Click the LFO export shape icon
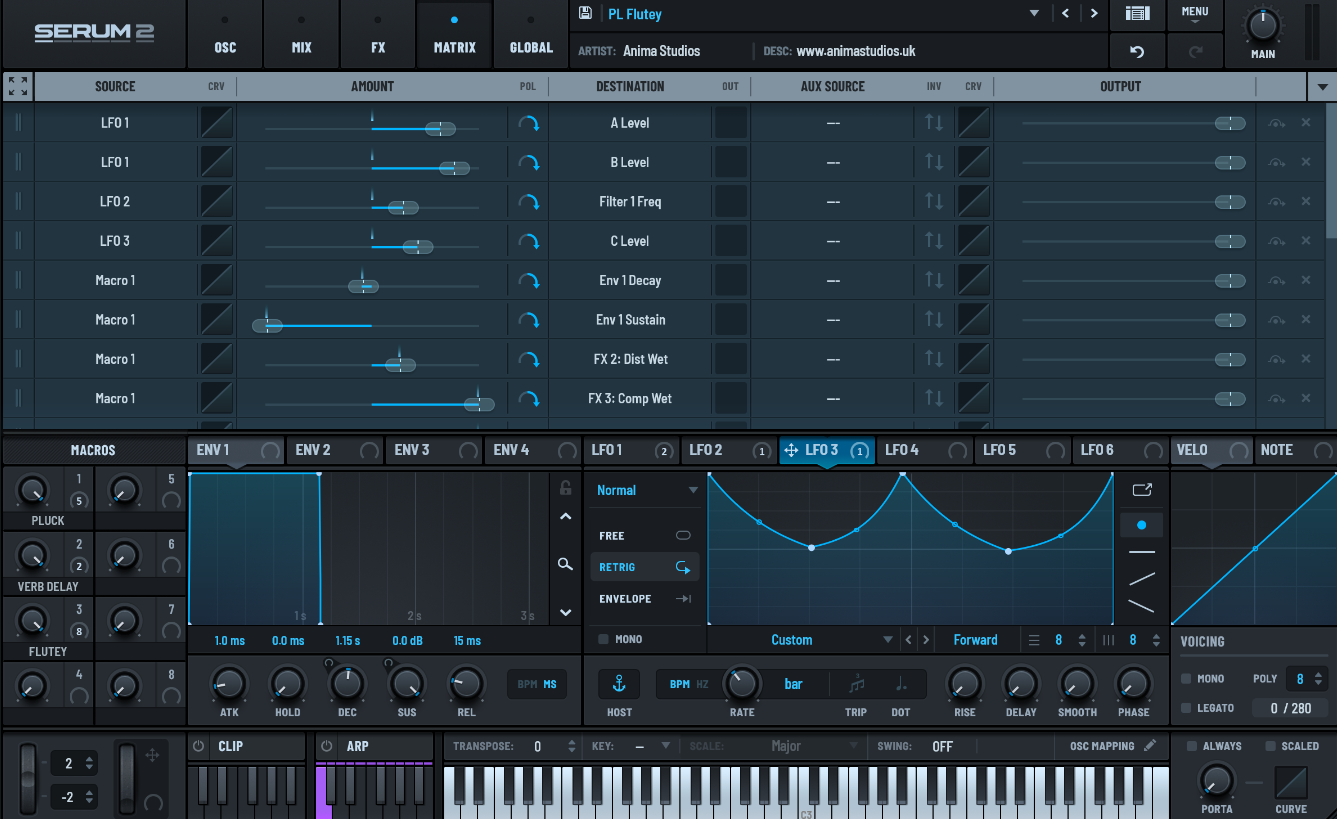The width and height of the screenshot is (1337, 819). (1141, 490)
